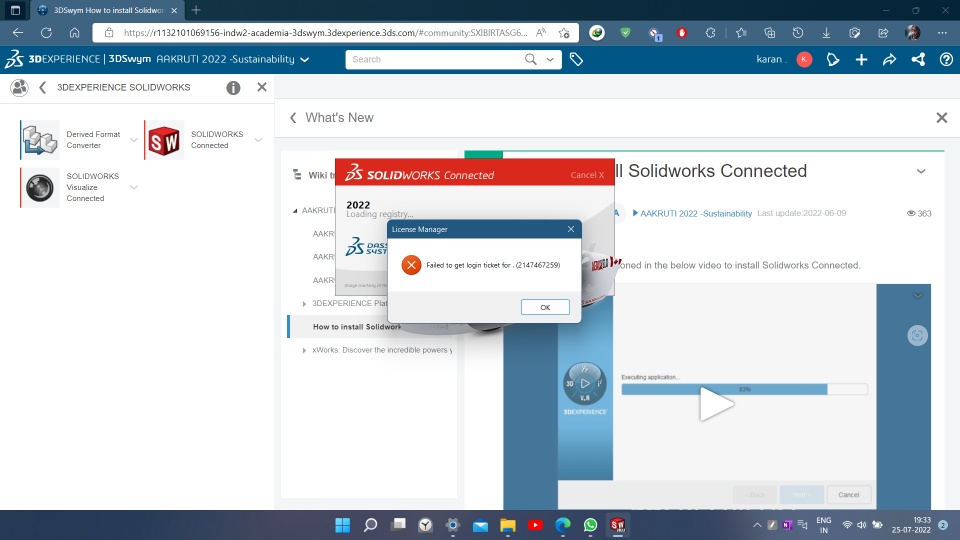Open the browser Downloads icon
Screen dimensions: 960x540
coord(826,33)
